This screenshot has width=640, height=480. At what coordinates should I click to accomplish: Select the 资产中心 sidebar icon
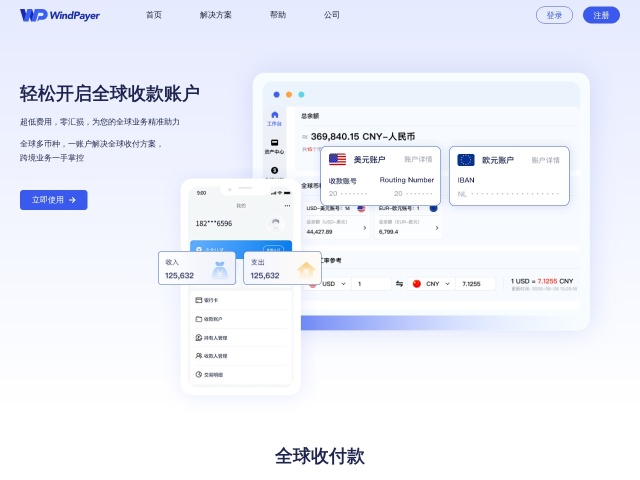pos(274,142)
